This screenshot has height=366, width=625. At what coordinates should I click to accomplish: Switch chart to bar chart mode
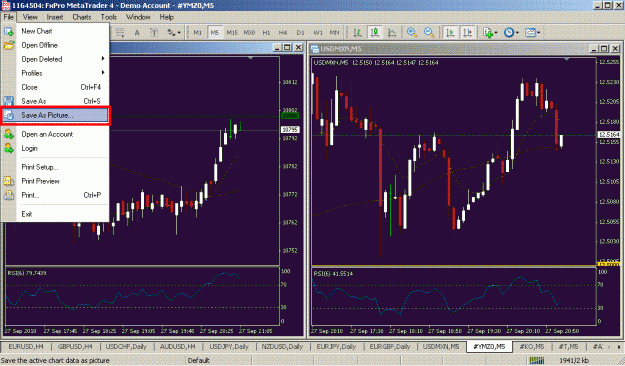pos(358,33)
